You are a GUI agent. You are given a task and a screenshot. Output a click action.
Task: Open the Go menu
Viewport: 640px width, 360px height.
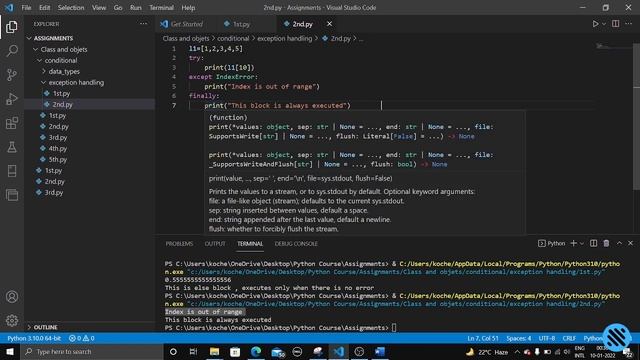[118, 7]
